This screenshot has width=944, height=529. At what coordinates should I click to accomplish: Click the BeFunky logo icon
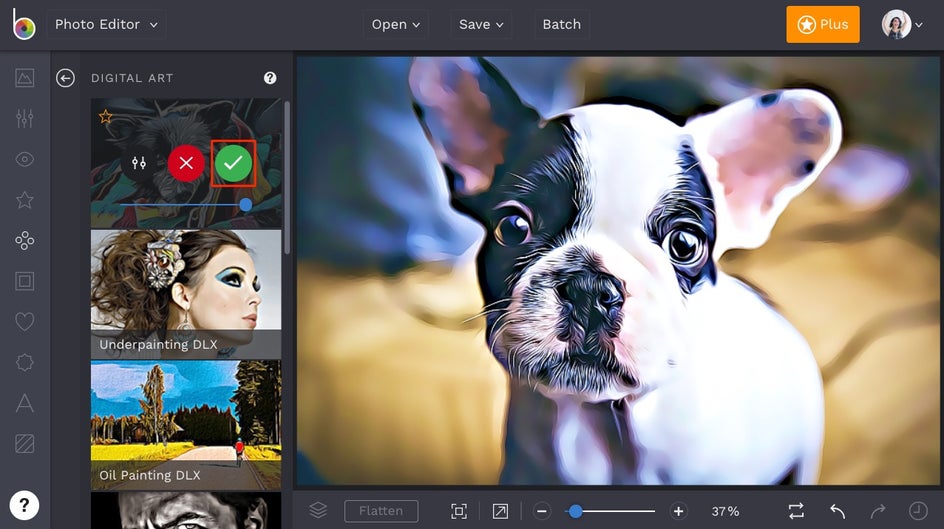[24, 24]
